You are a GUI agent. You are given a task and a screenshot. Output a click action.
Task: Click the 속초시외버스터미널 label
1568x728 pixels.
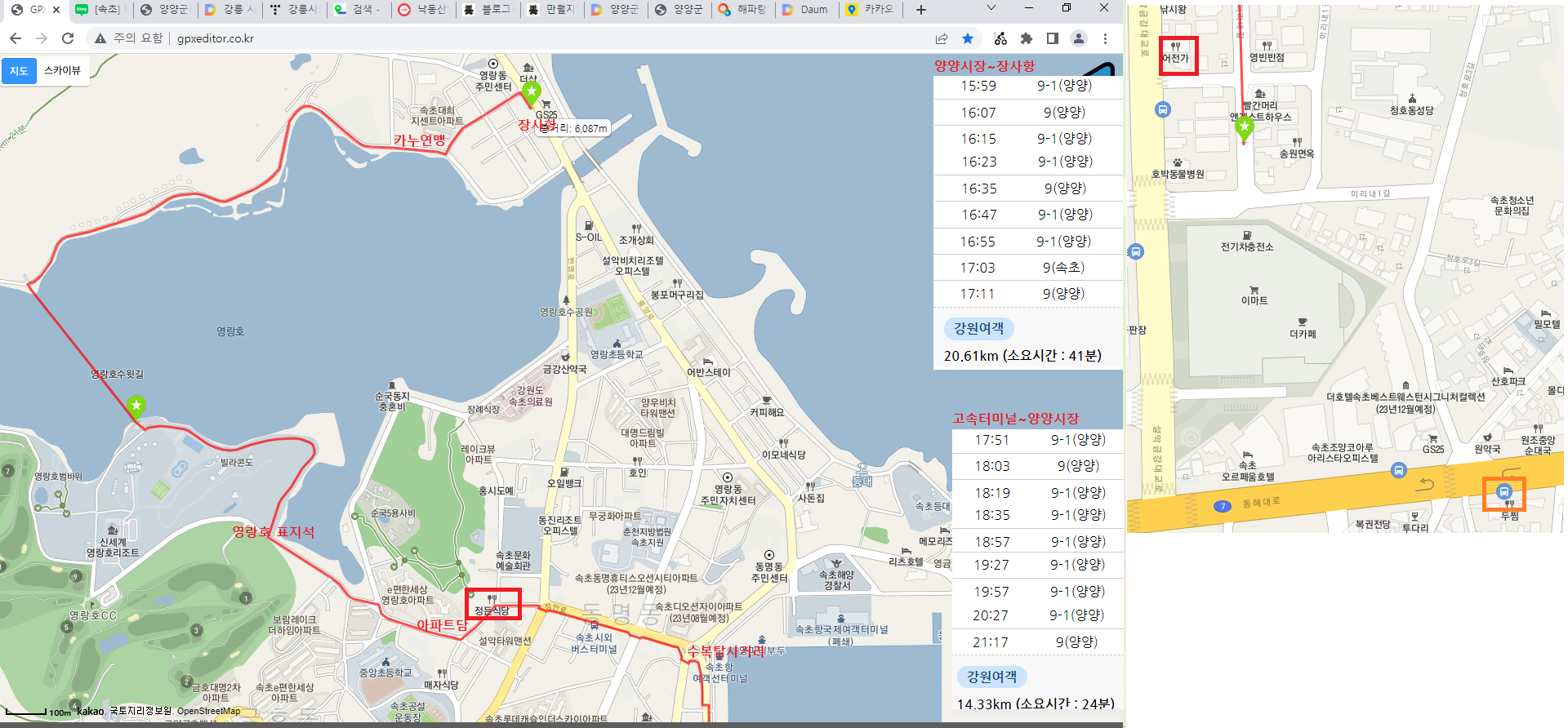[594, 643]
